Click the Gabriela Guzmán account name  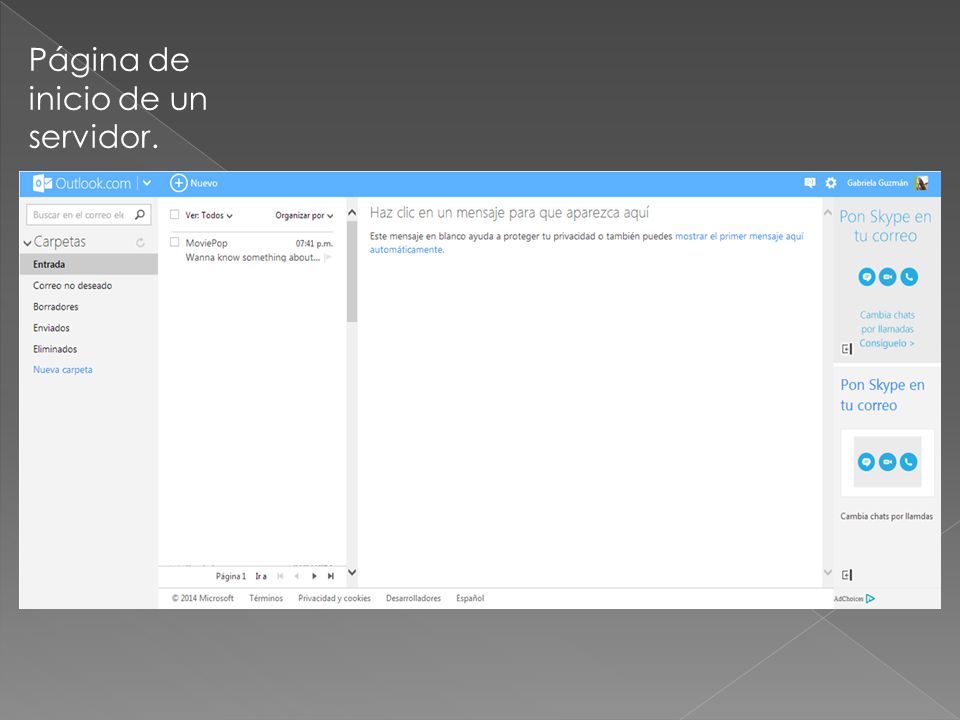click(x=877, y=182)
